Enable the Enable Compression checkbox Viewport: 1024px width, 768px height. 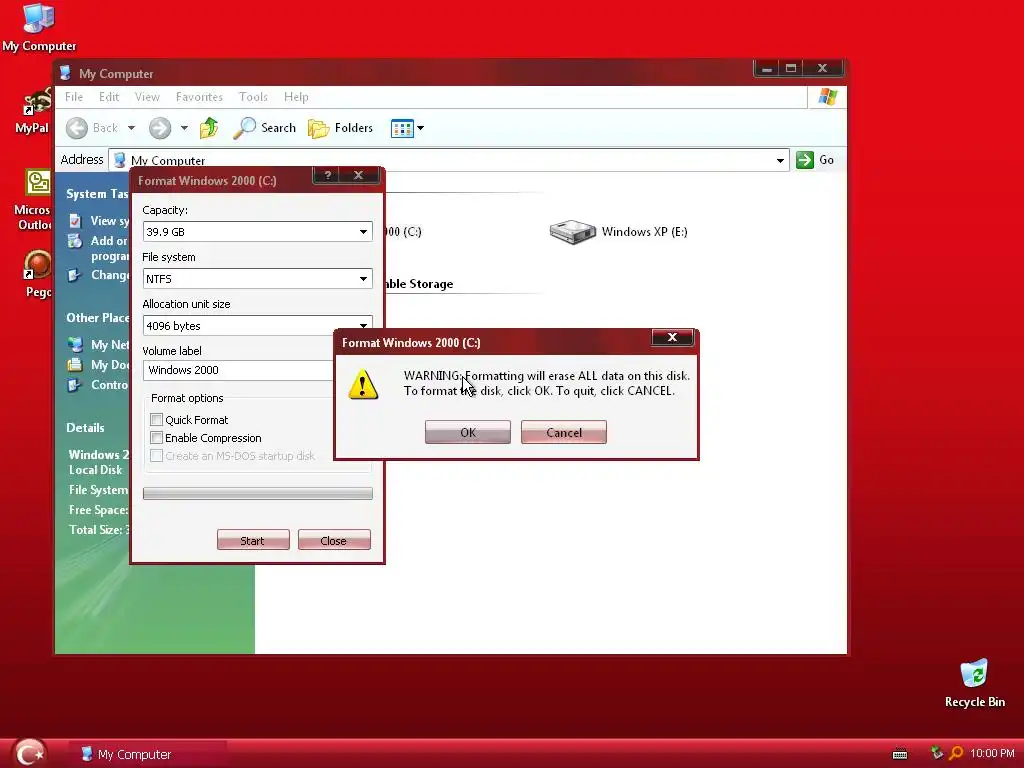coord(157,438)
